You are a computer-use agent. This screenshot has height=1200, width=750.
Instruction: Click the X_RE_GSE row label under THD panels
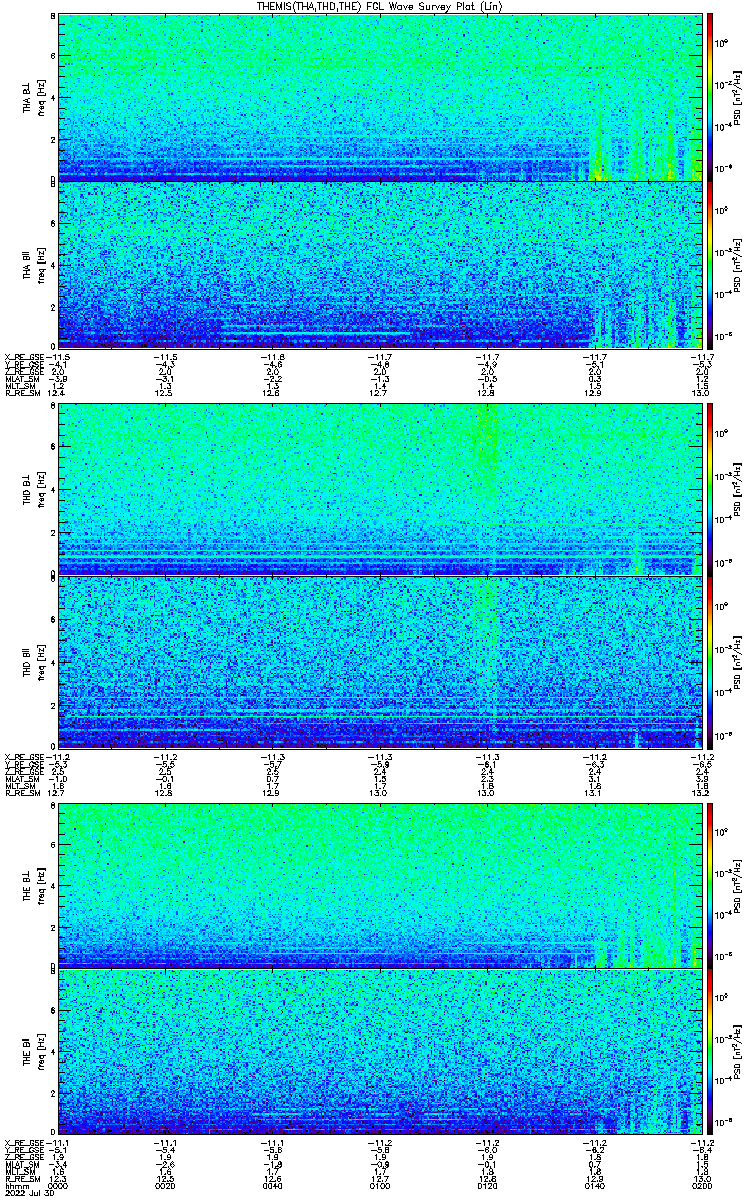coord(25,756)
